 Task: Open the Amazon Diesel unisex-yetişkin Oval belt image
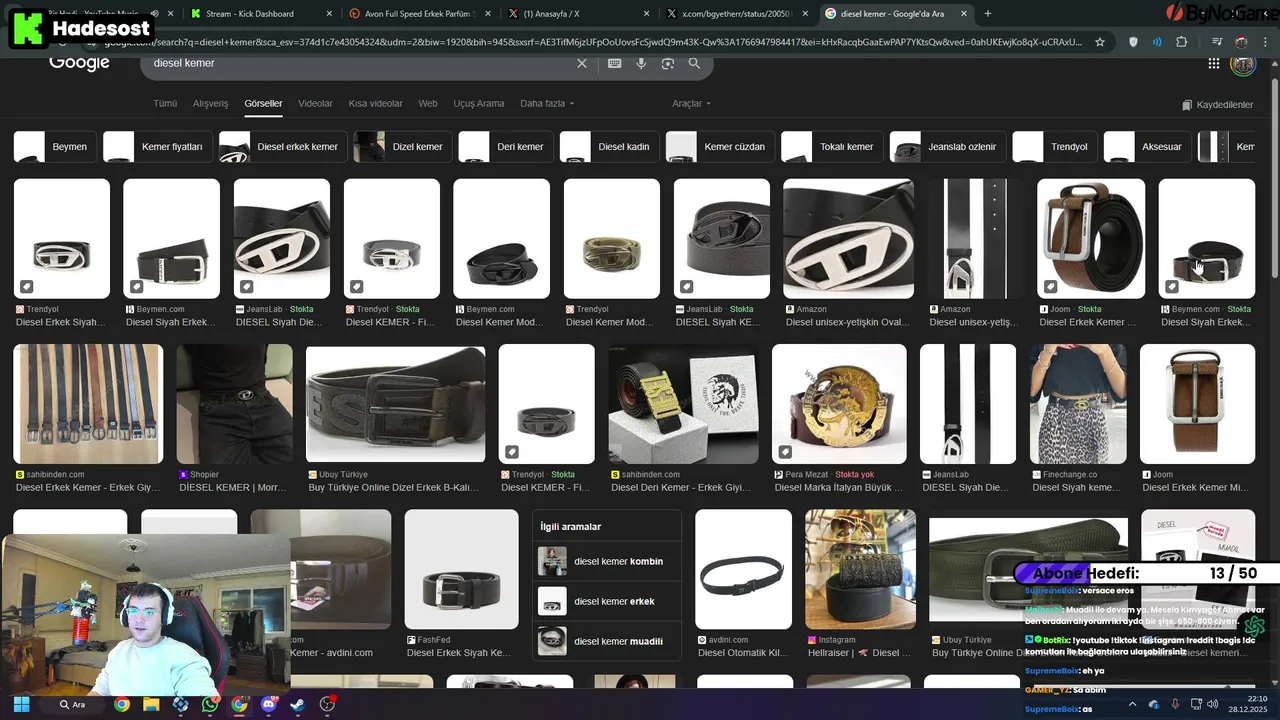click(x=848, y=239)
